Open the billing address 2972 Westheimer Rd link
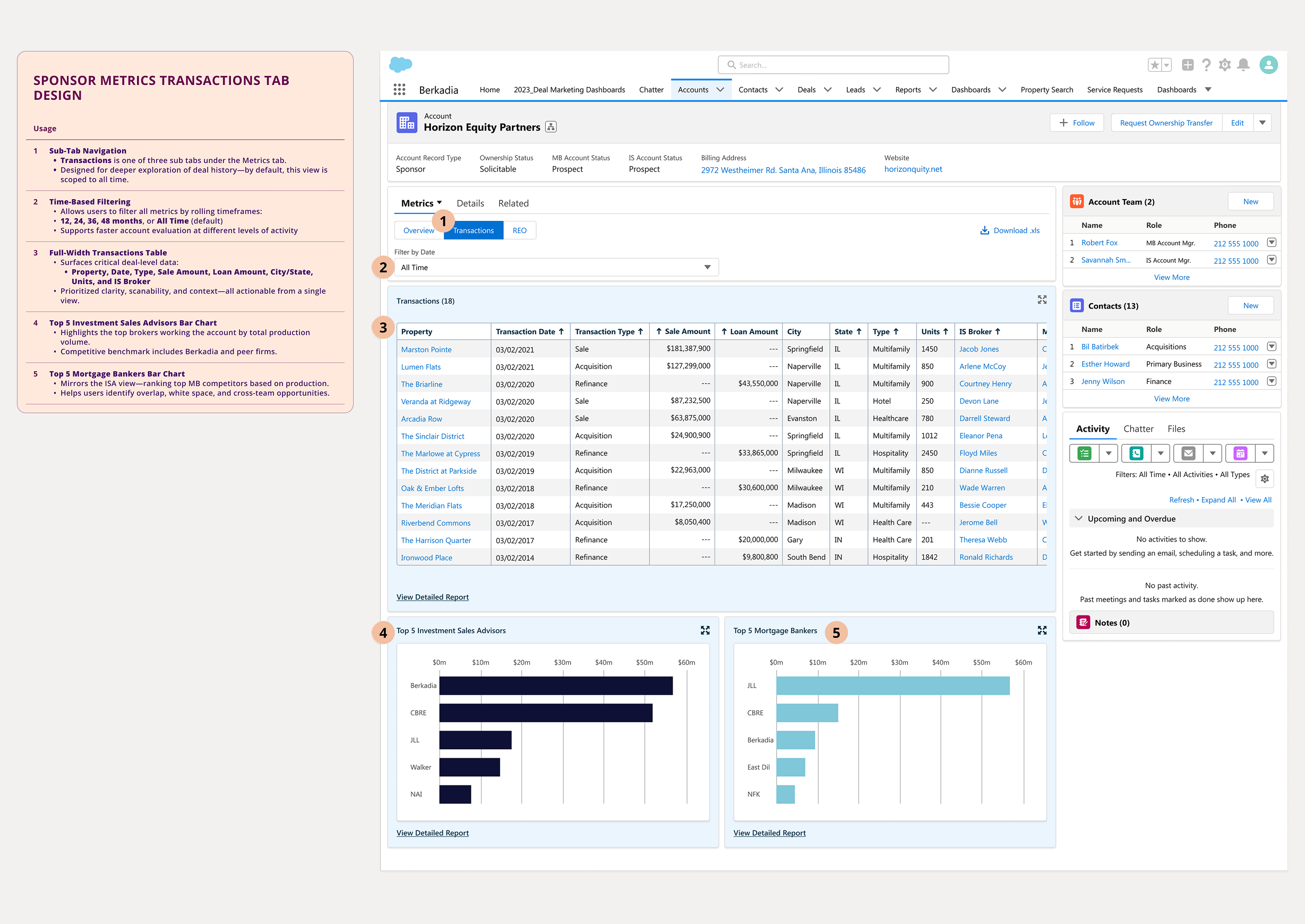Viewport: 1305px width, 924px height. pyautogui.click(x=783, y=170)
